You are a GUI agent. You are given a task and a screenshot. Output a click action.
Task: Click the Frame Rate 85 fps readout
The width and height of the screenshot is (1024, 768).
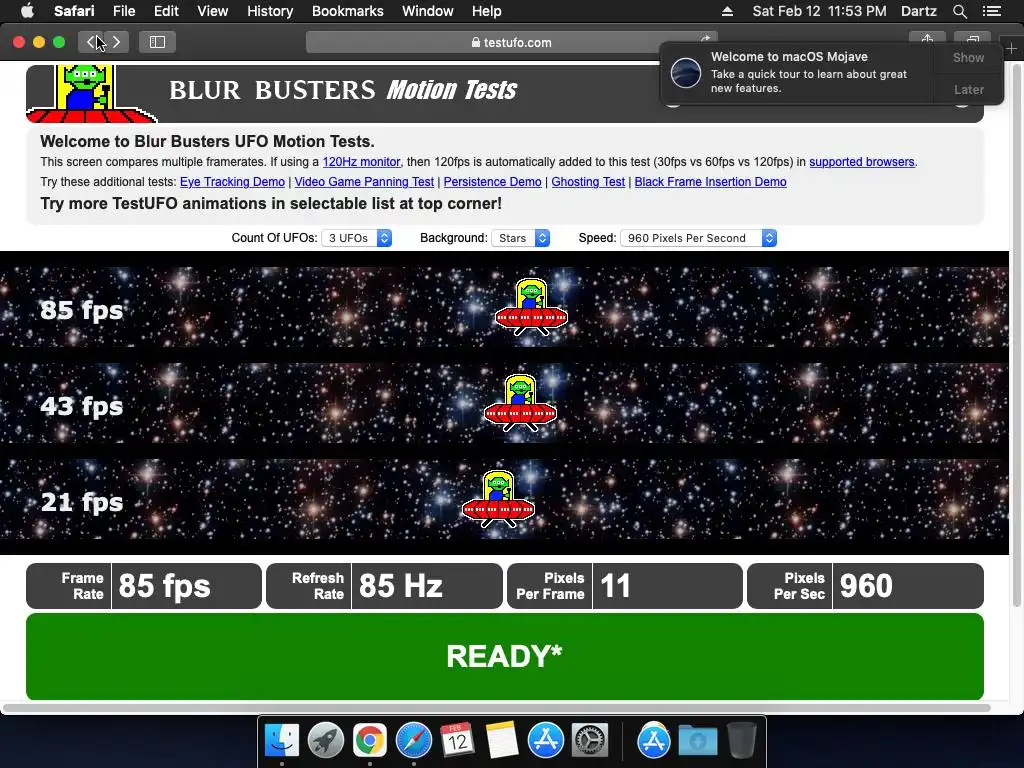tap(144, 586)
